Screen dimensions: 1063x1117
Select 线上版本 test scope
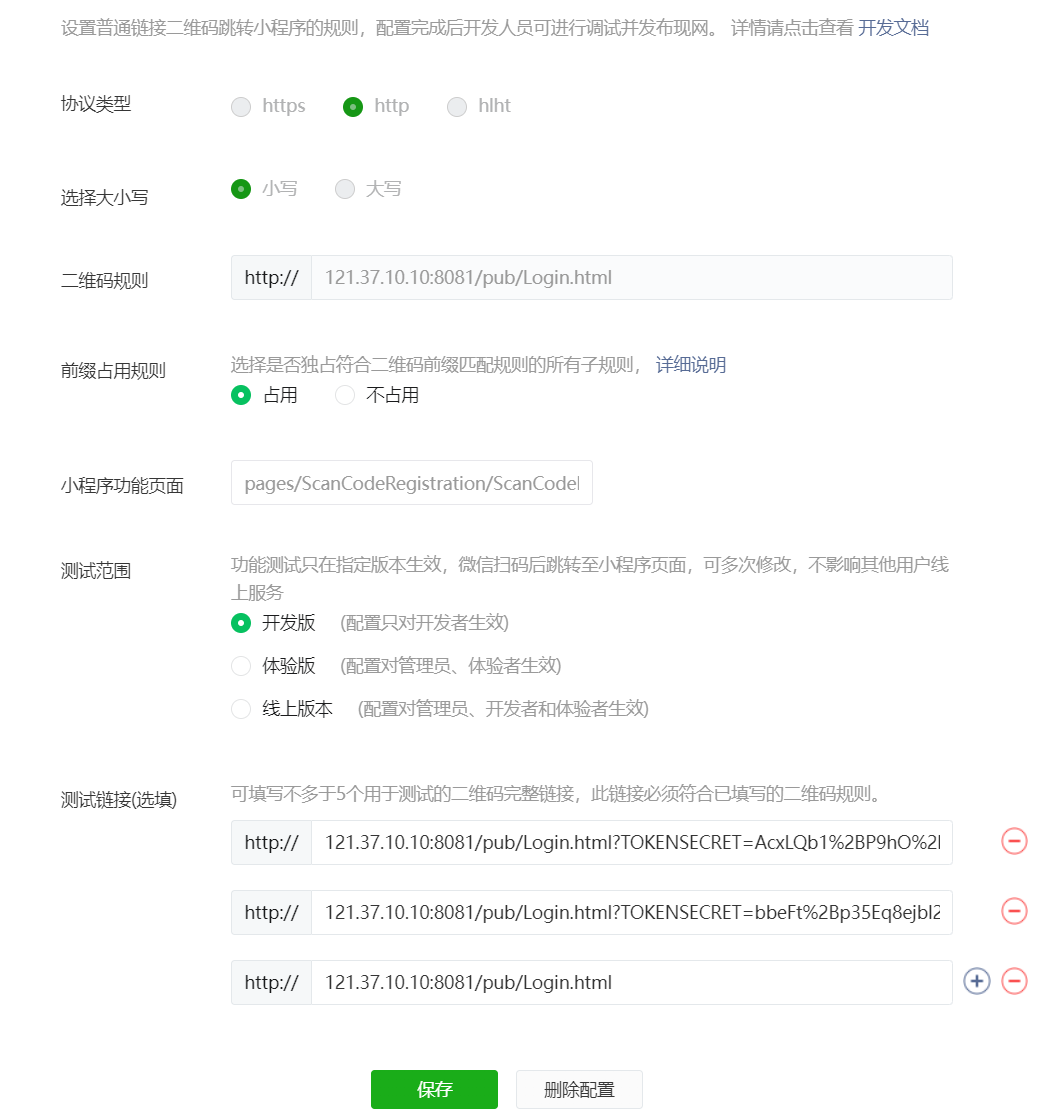click(241, 709)
